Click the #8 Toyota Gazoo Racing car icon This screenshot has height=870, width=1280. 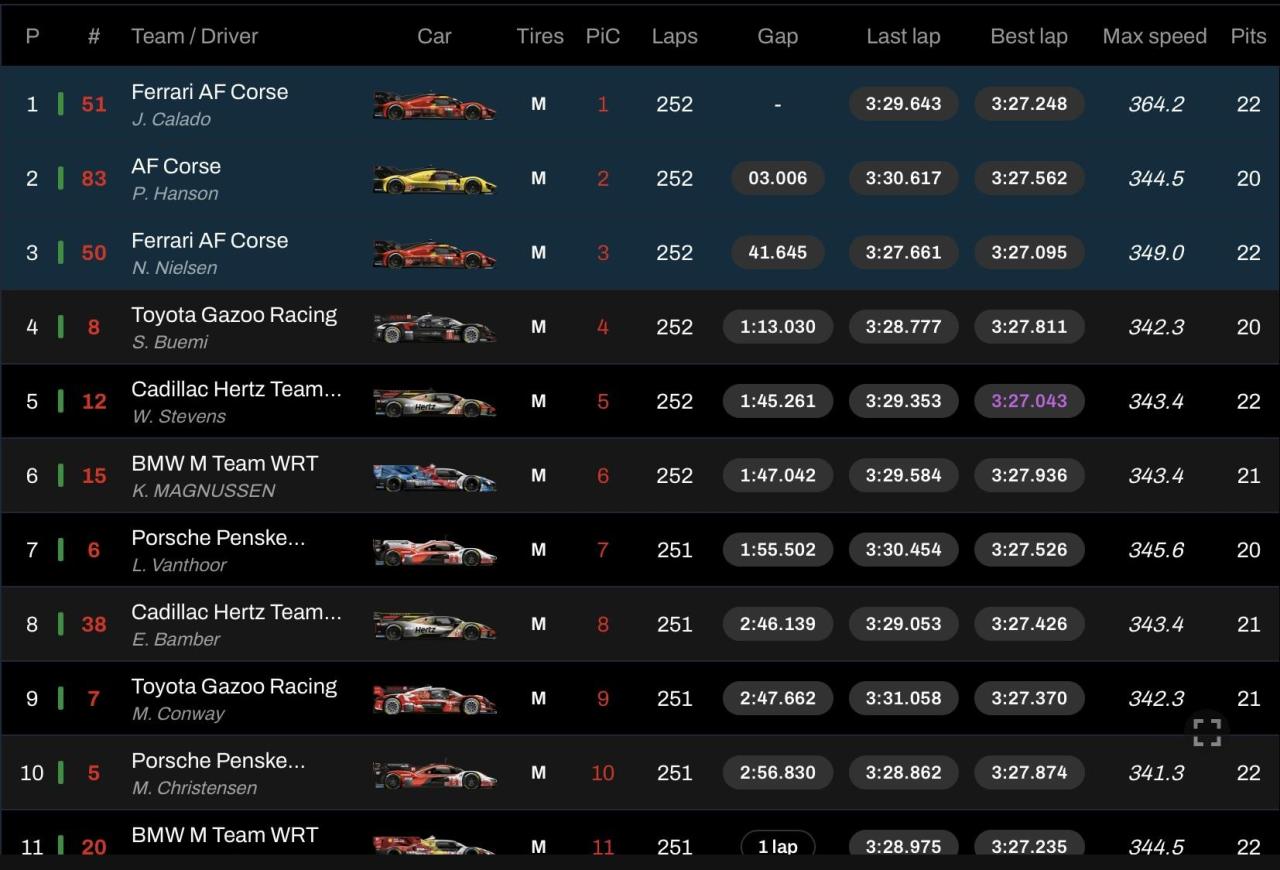[x=434, y=328]
